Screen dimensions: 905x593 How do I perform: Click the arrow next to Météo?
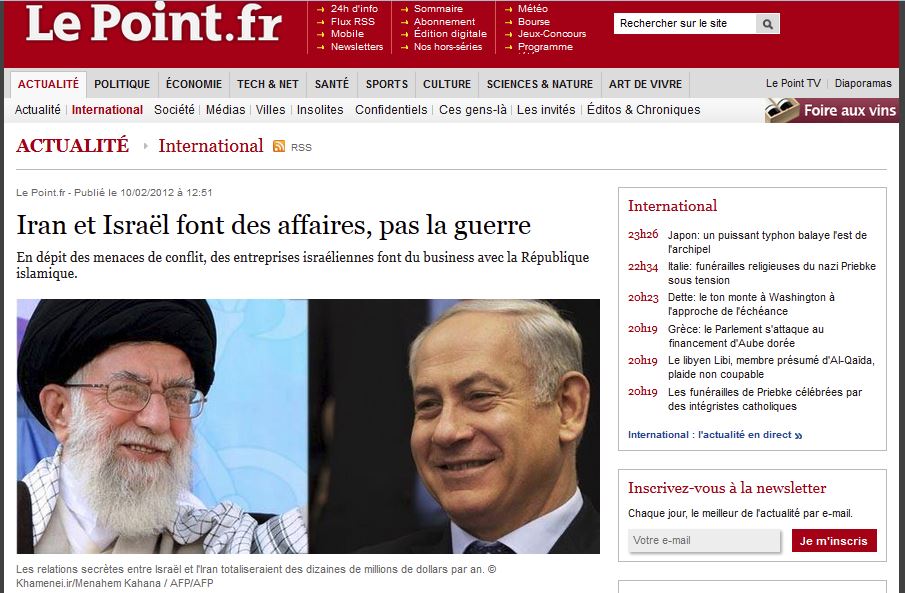[x=508, y=9]
